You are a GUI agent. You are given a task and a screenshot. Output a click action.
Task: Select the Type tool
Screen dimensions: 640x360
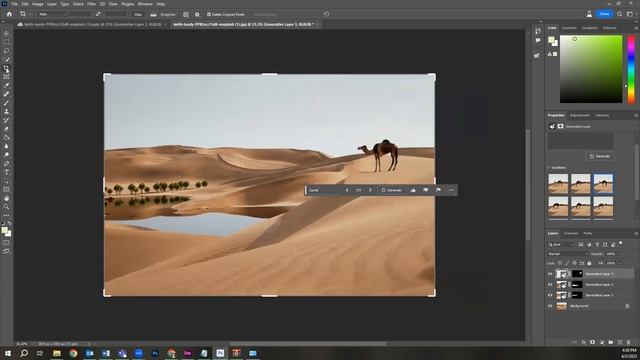click(x=6, y=172)
